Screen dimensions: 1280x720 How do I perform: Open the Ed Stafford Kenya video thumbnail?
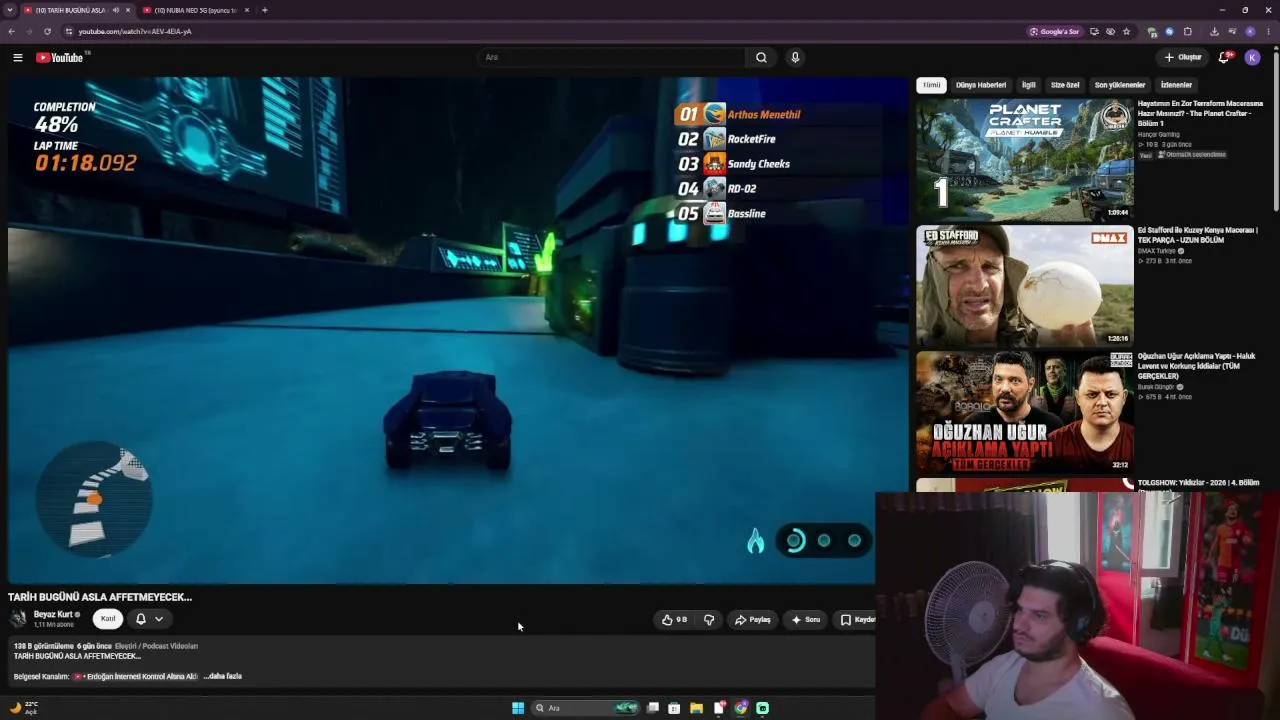click(x=1025, y=286)
